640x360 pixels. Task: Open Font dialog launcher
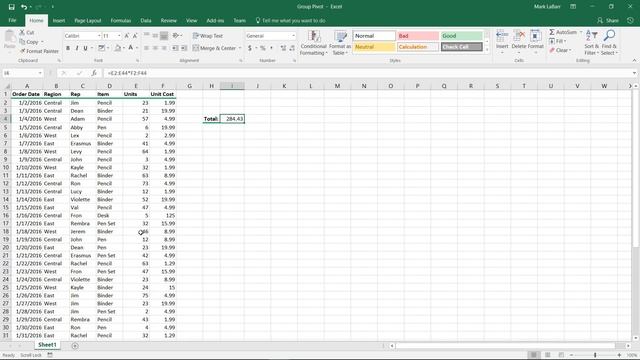click(137, 60)
